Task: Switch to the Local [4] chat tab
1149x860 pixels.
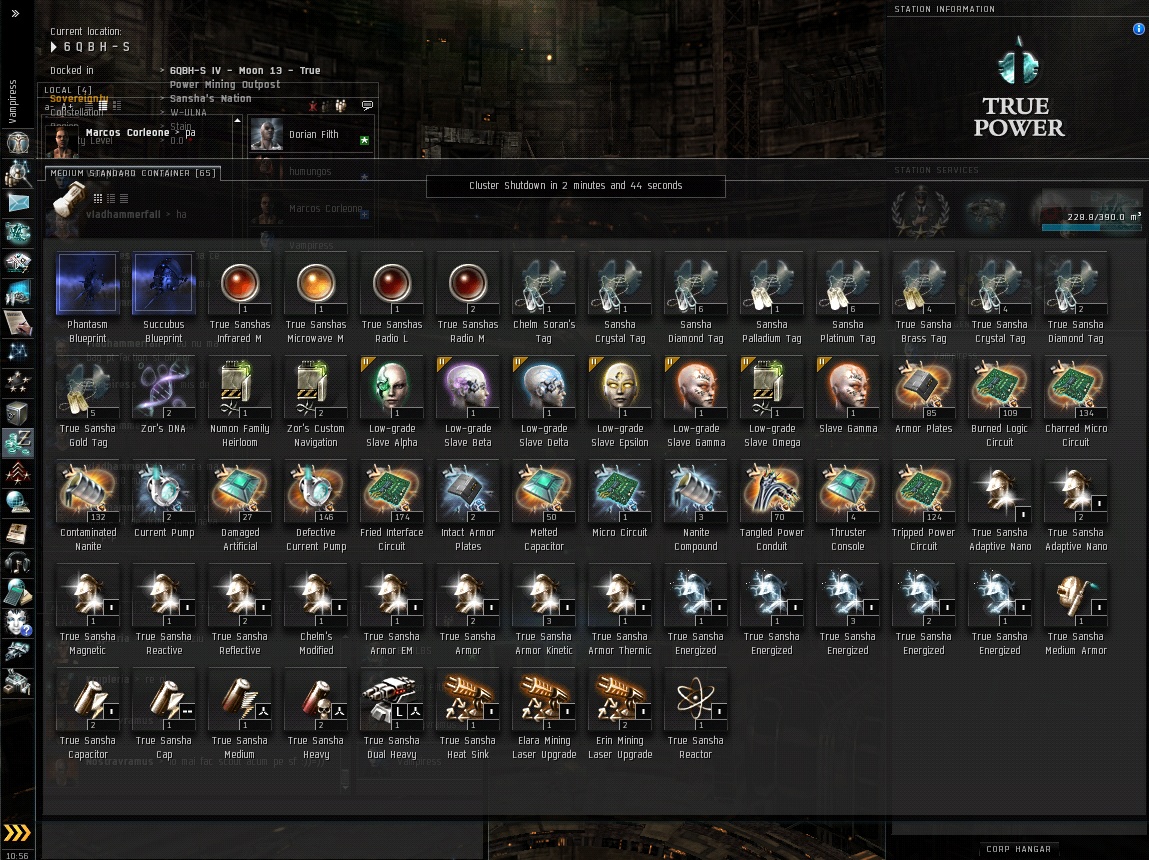Action: [68, 90]
